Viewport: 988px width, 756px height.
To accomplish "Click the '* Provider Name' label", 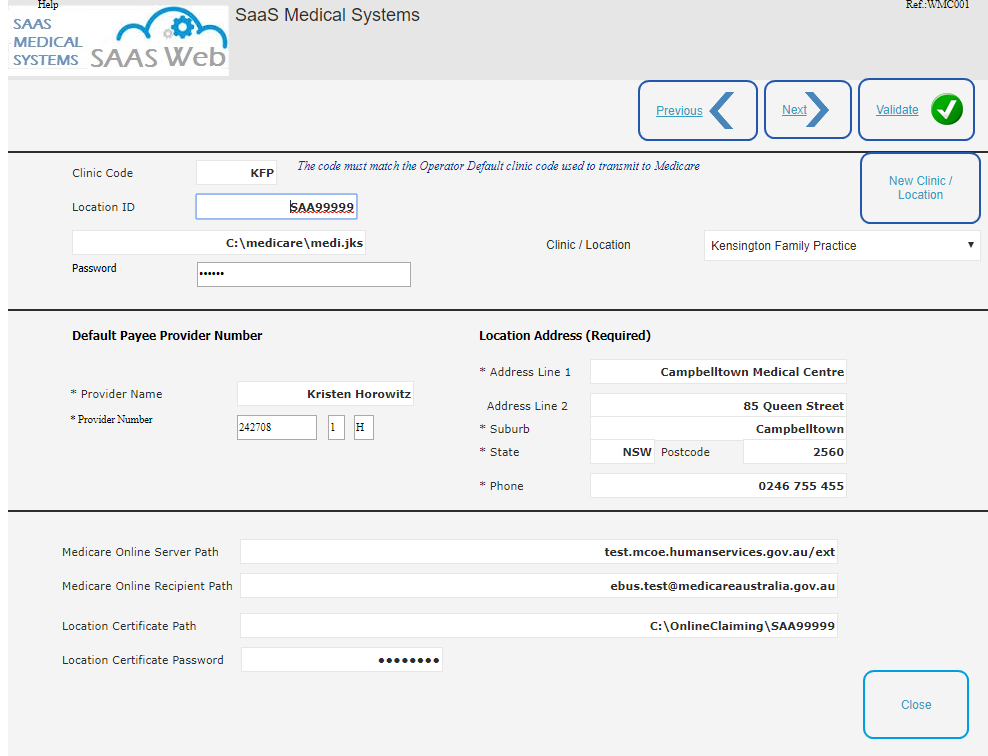I will (x=117, y=394).
